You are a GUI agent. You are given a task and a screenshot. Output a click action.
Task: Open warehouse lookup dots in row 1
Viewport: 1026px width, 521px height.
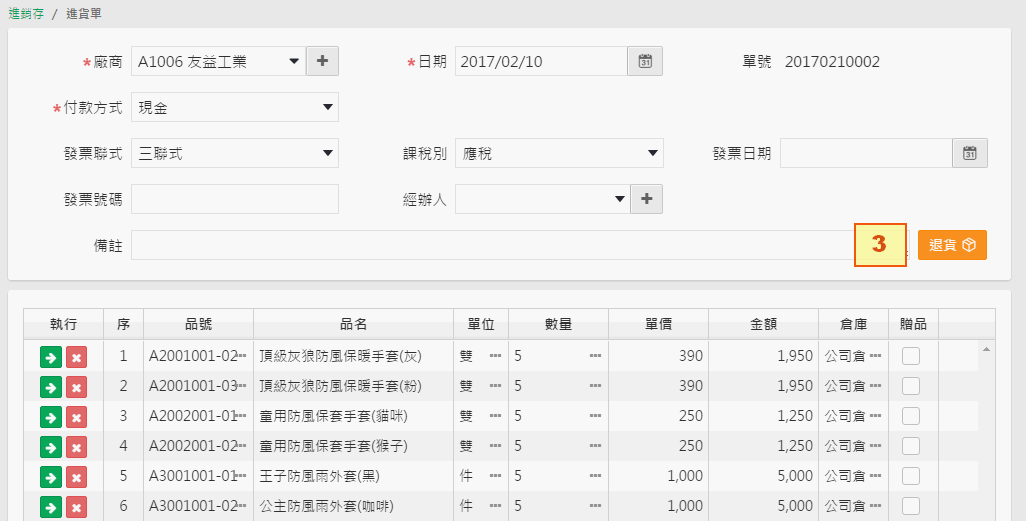876,356
